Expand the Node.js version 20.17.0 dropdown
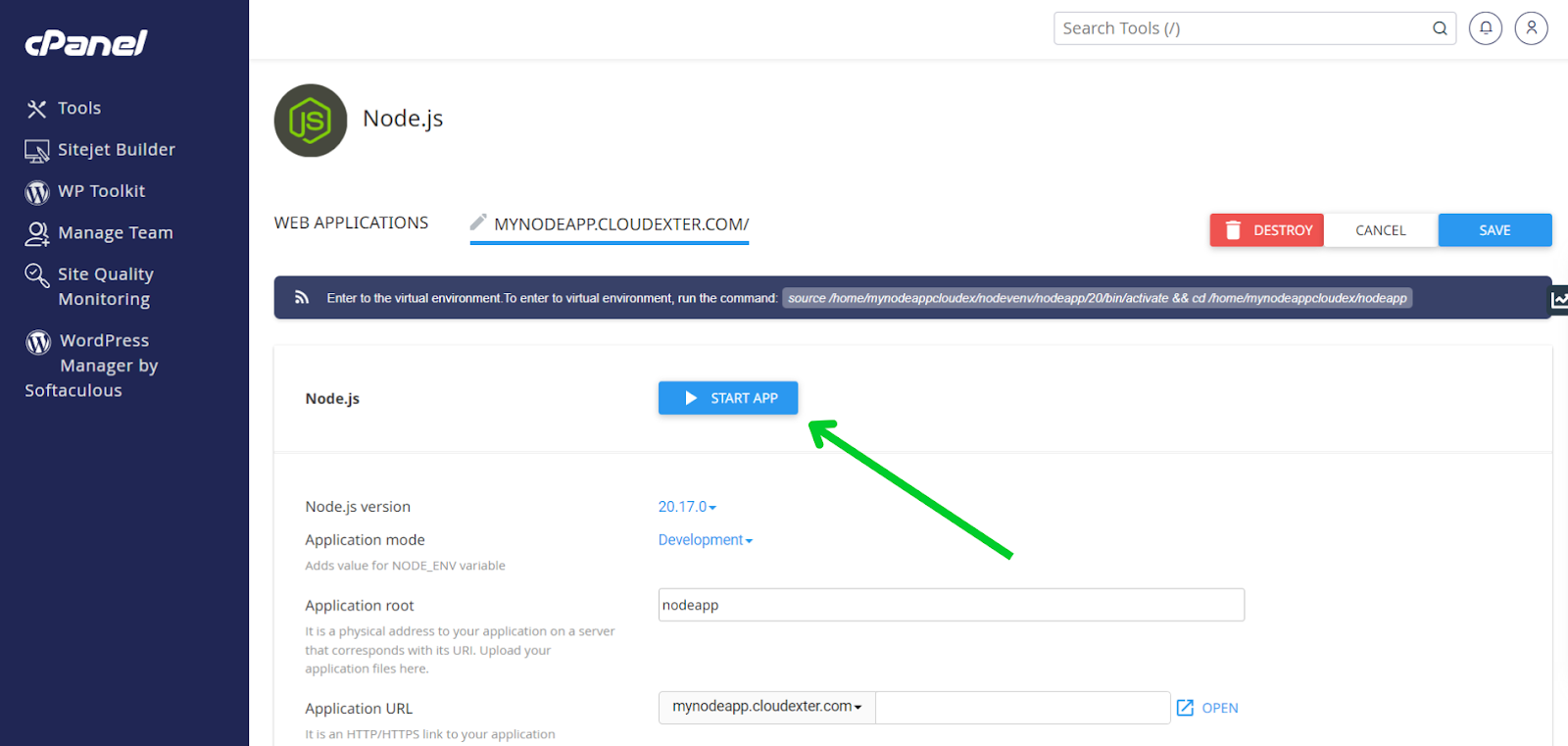This screenshot has width=1568, height=746. point(687,507)
